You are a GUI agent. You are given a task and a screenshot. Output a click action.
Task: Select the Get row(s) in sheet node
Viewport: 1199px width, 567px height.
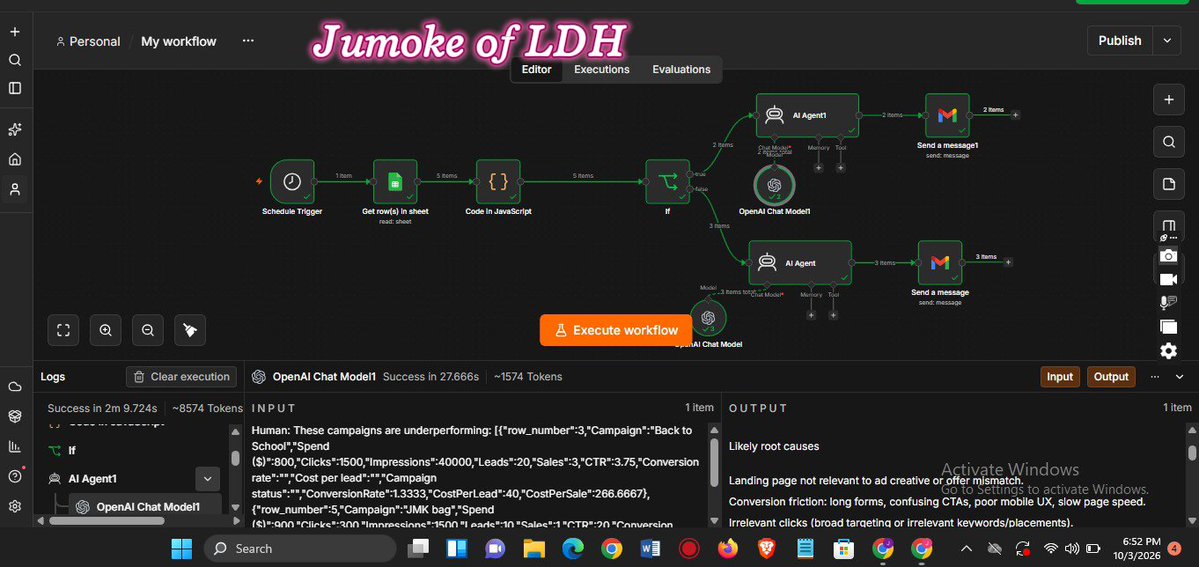(x=395, y=181)
